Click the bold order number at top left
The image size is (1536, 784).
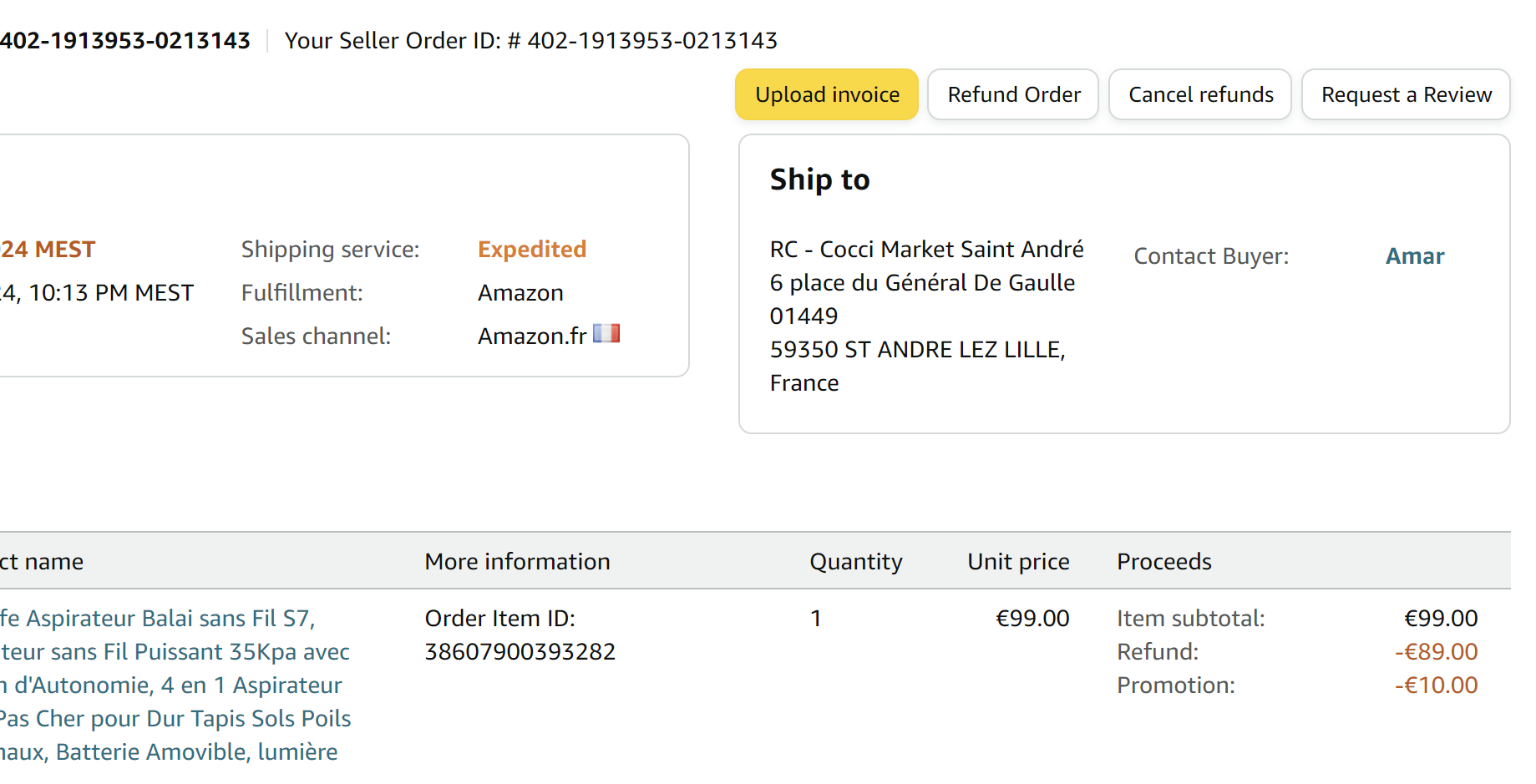(x=125, y=41)
